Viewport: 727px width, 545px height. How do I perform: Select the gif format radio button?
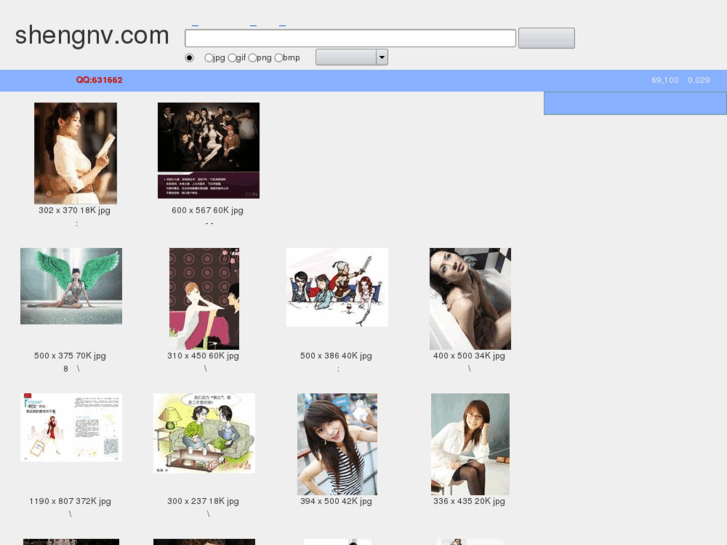pos(232,58)
